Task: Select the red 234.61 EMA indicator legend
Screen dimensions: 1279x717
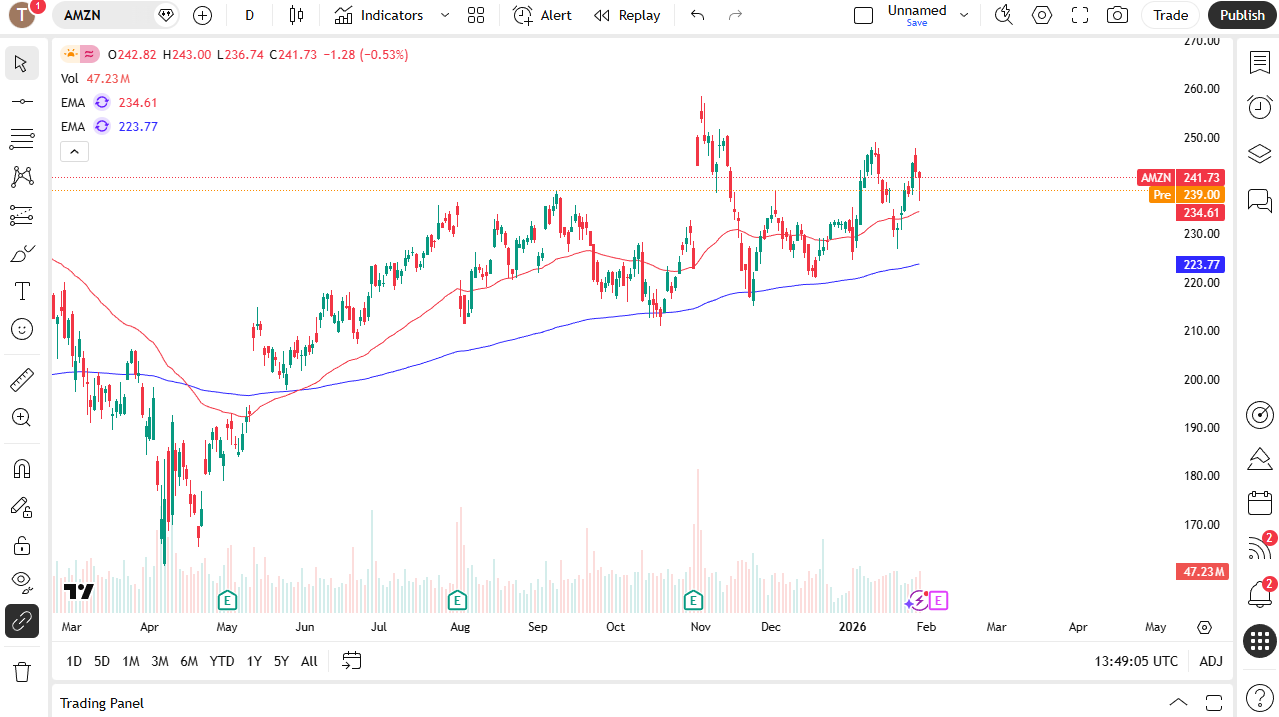Action: [109, 102]
